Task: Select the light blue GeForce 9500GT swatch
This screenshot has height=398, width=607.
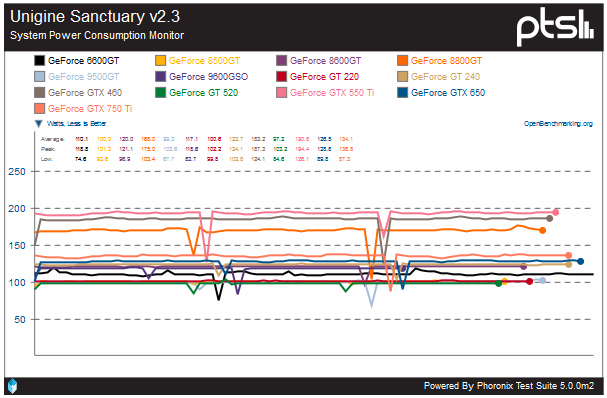Action: [x=39, y=77]
